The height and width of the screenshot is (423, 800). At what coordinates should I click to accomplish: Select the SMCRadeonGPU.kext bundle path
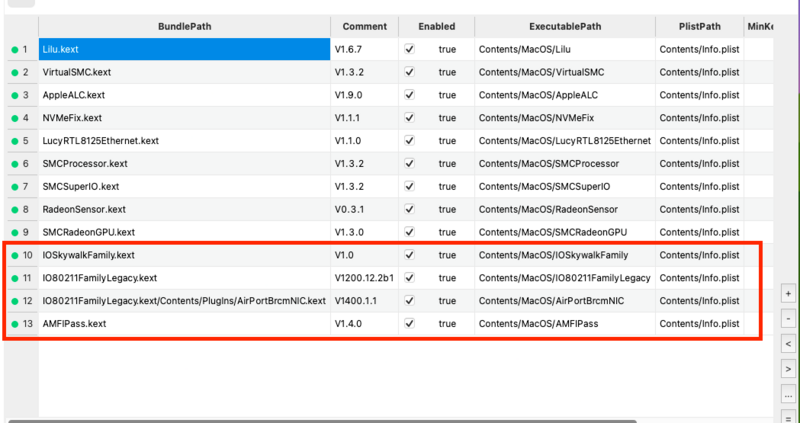pos(185,232)
